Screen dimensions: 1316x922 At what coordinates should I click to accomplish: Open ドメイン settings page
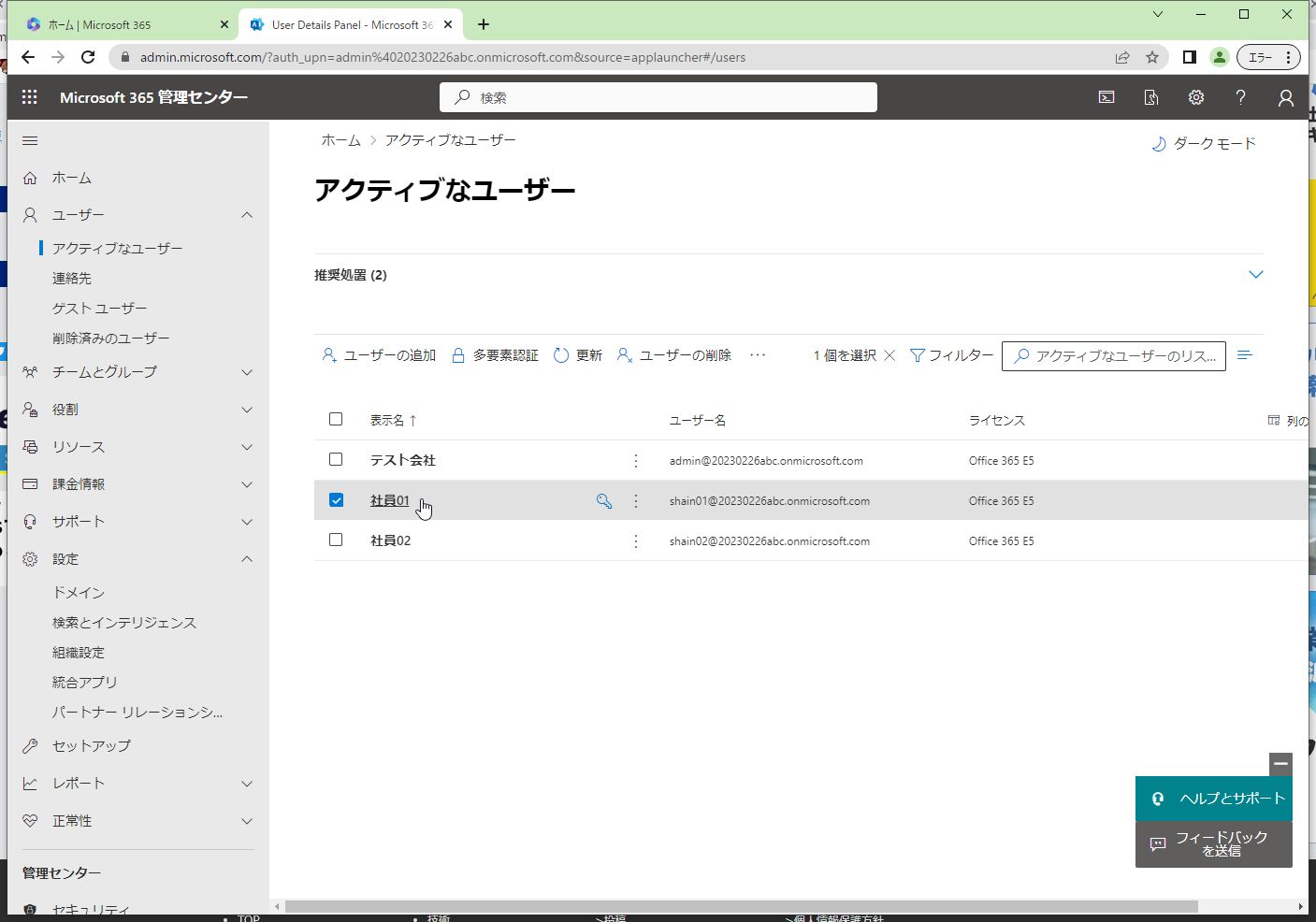tap(79, 593)
